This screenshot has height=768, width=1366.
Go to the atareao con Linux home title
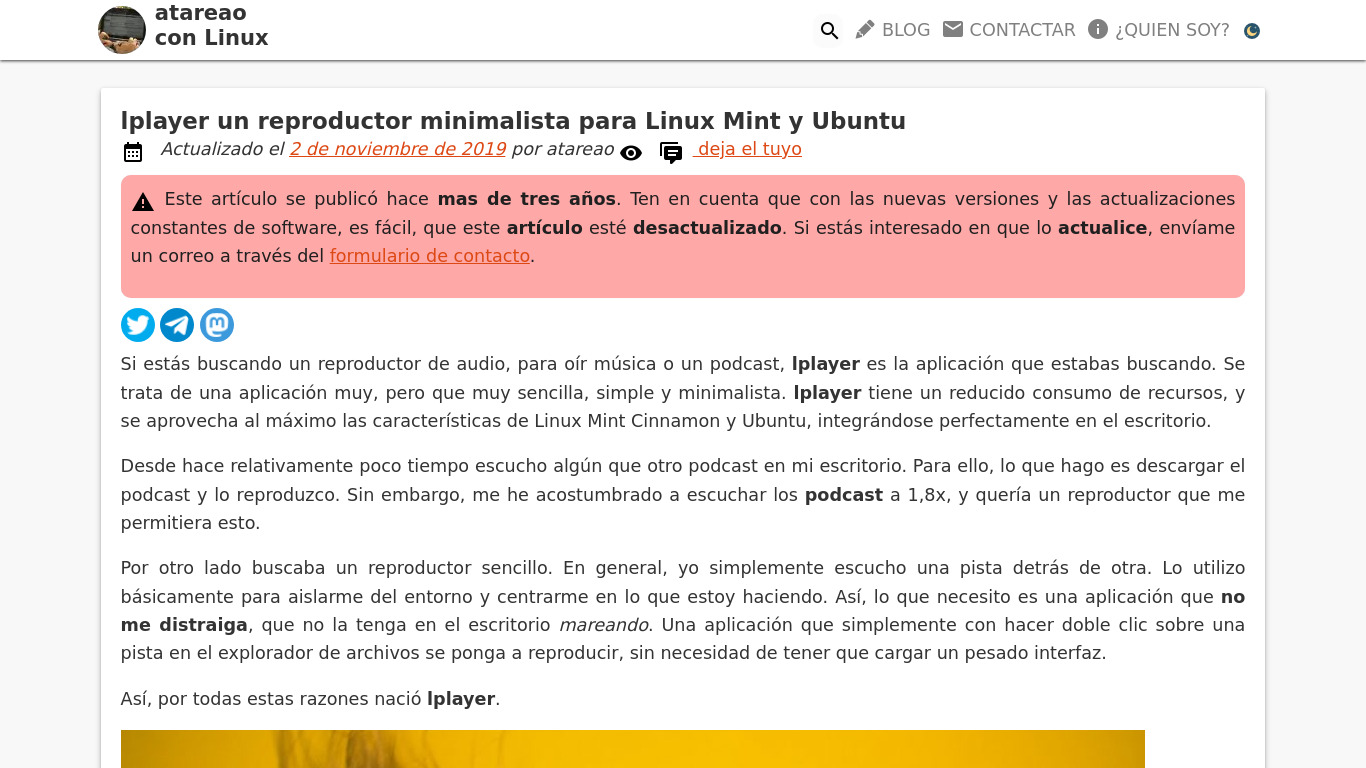(x=211, y=25)
